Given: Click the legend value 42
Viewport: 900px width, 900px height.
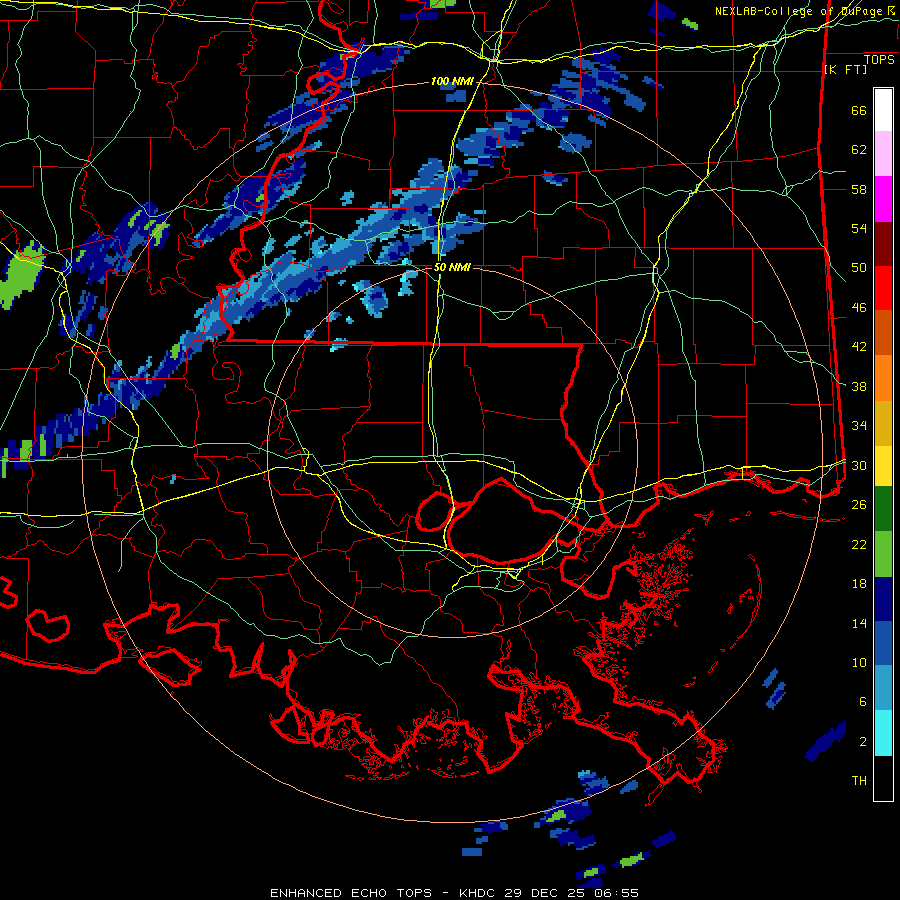Looking at the screenshot, I should [859, 347].
